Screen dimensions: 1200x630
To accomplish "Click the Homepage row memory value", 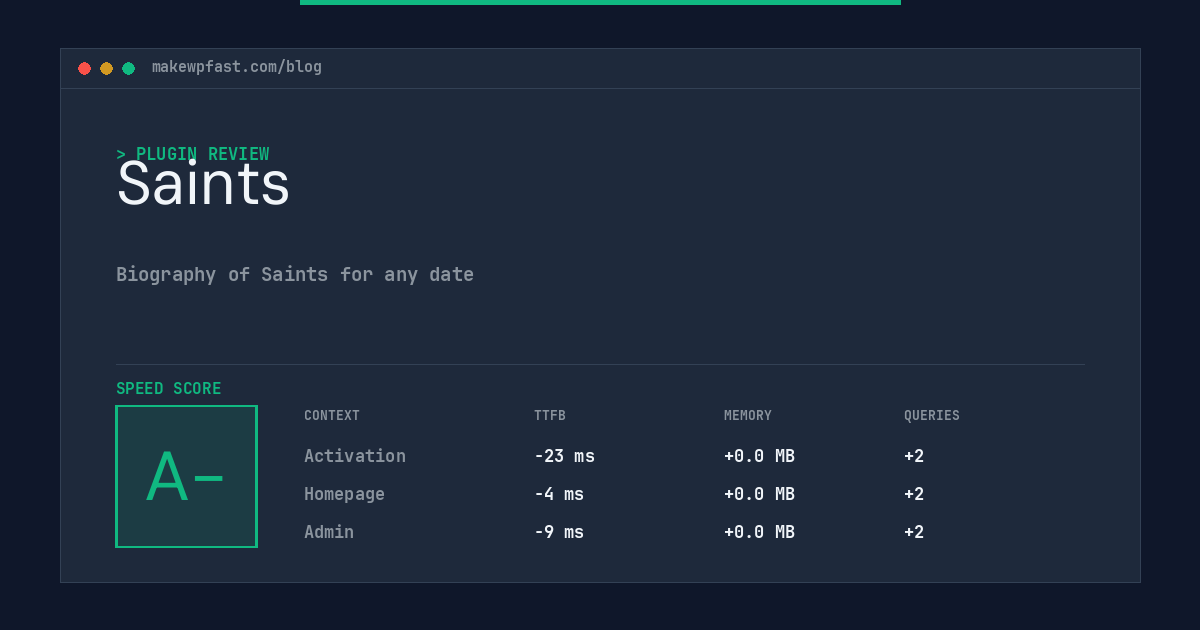I will tap(759, 494).
